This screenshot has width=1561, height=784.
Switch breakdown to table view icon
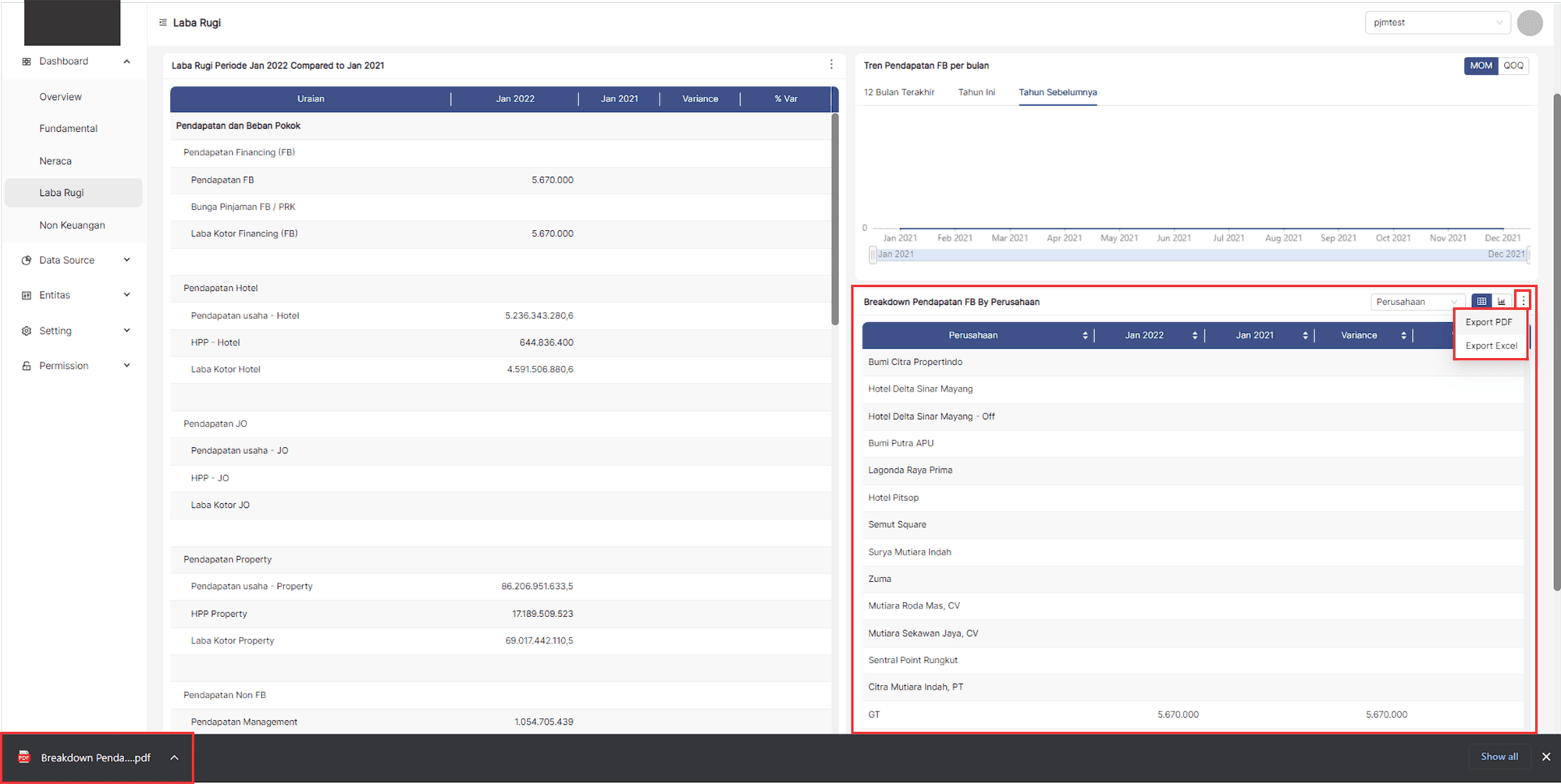[x=1481, y=302]
